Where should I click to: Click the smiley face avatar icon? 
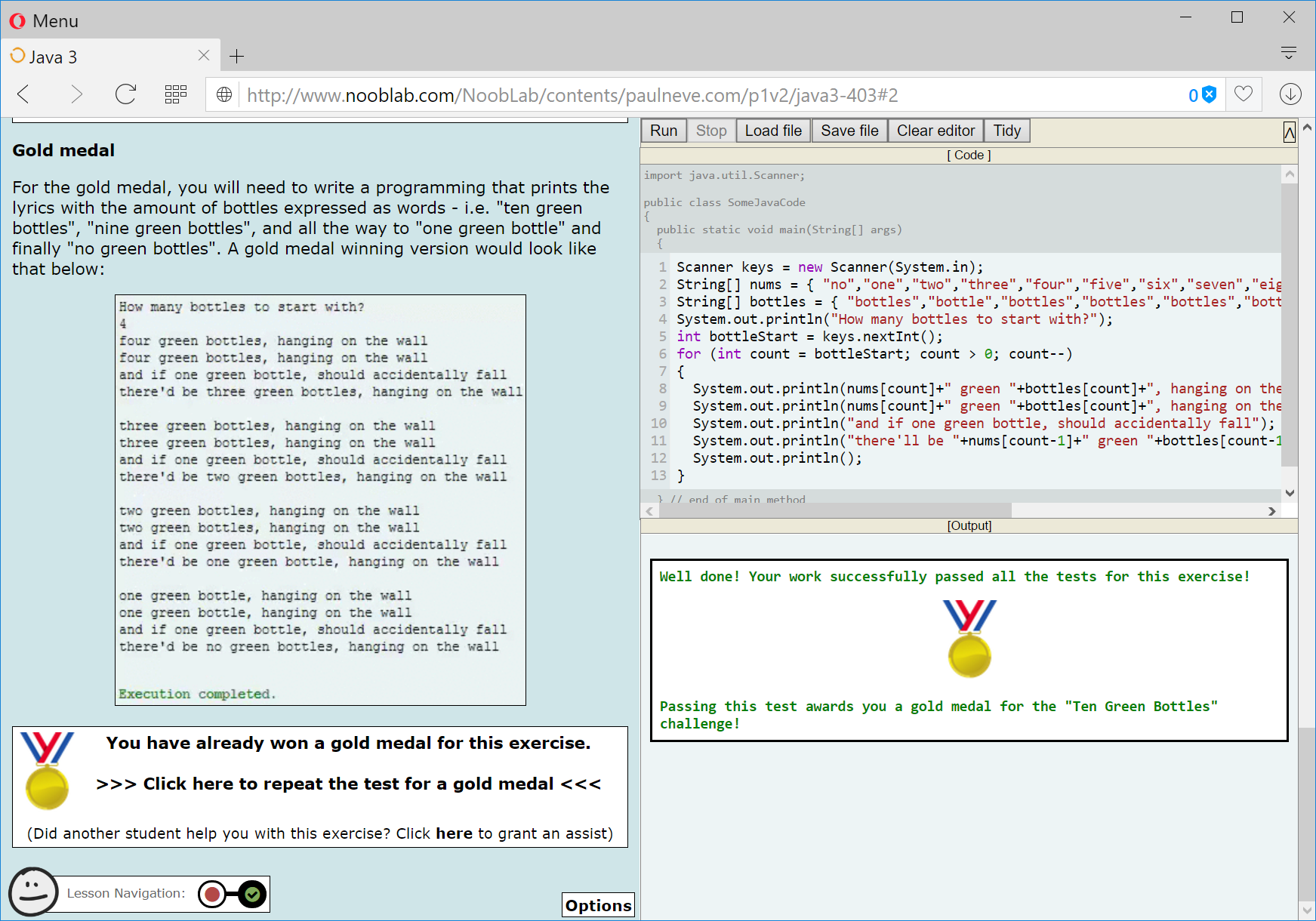coord(33,892)
